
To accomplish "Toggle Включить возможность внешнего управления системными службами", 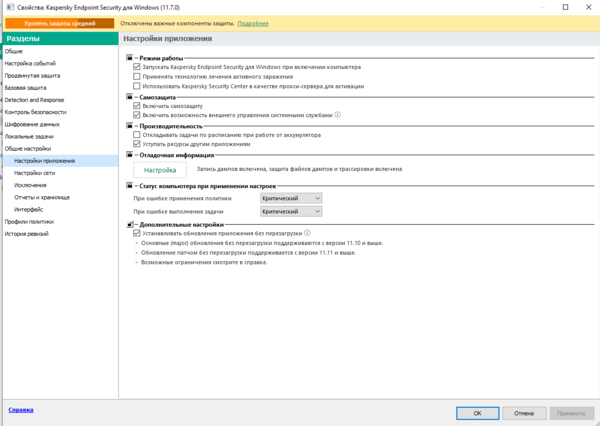I will [x=137, y=115].
